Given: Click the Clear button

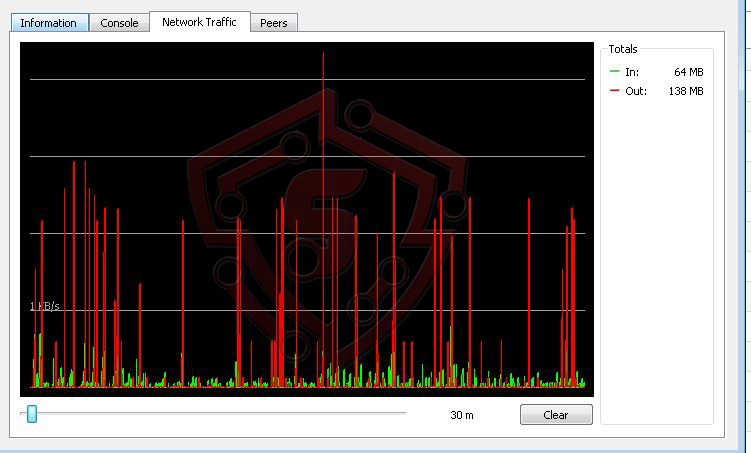Looking at the screenshot, I should (556, 415).
